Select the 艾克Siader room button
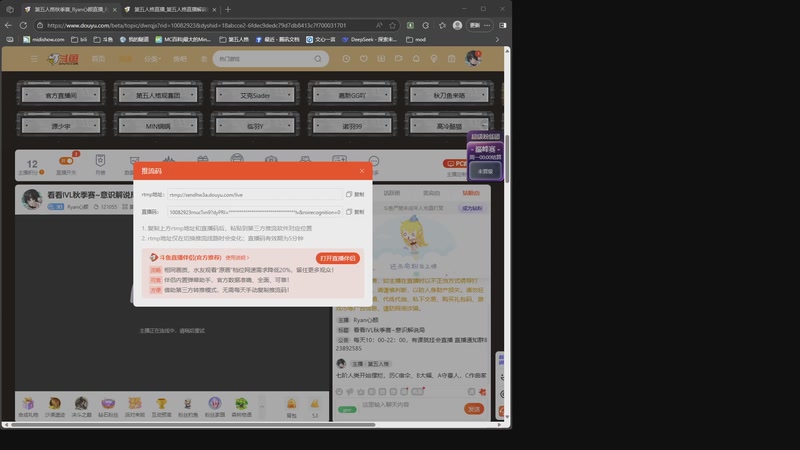The height and width of the screenshot is (450, 800). click(x=255, y=95)
